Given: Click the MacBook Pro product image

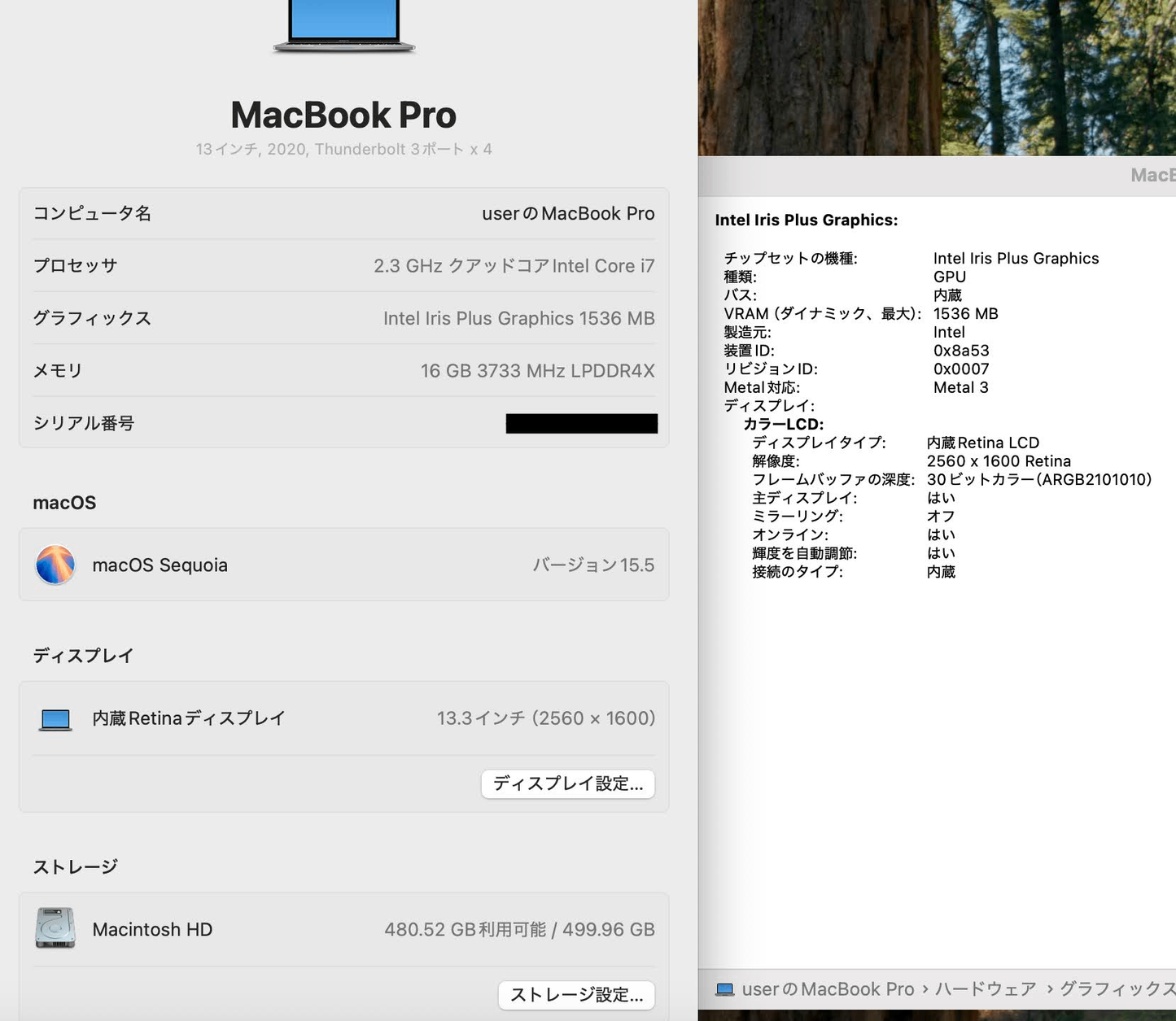Looking at the screenshot, I should pos(342,28).
